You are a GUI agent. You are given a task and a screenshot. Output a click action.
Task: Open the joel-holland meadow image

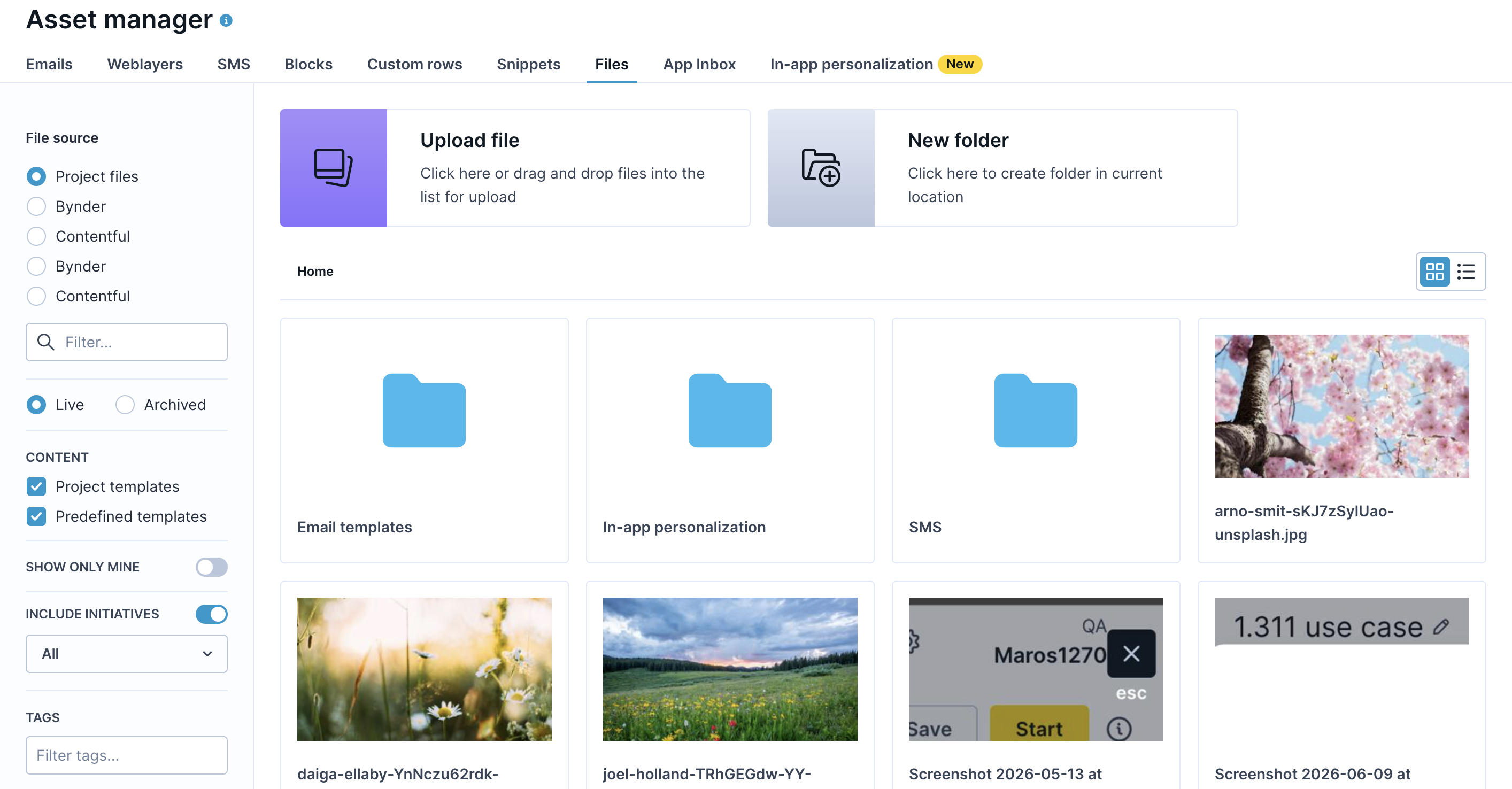[730, 669]
